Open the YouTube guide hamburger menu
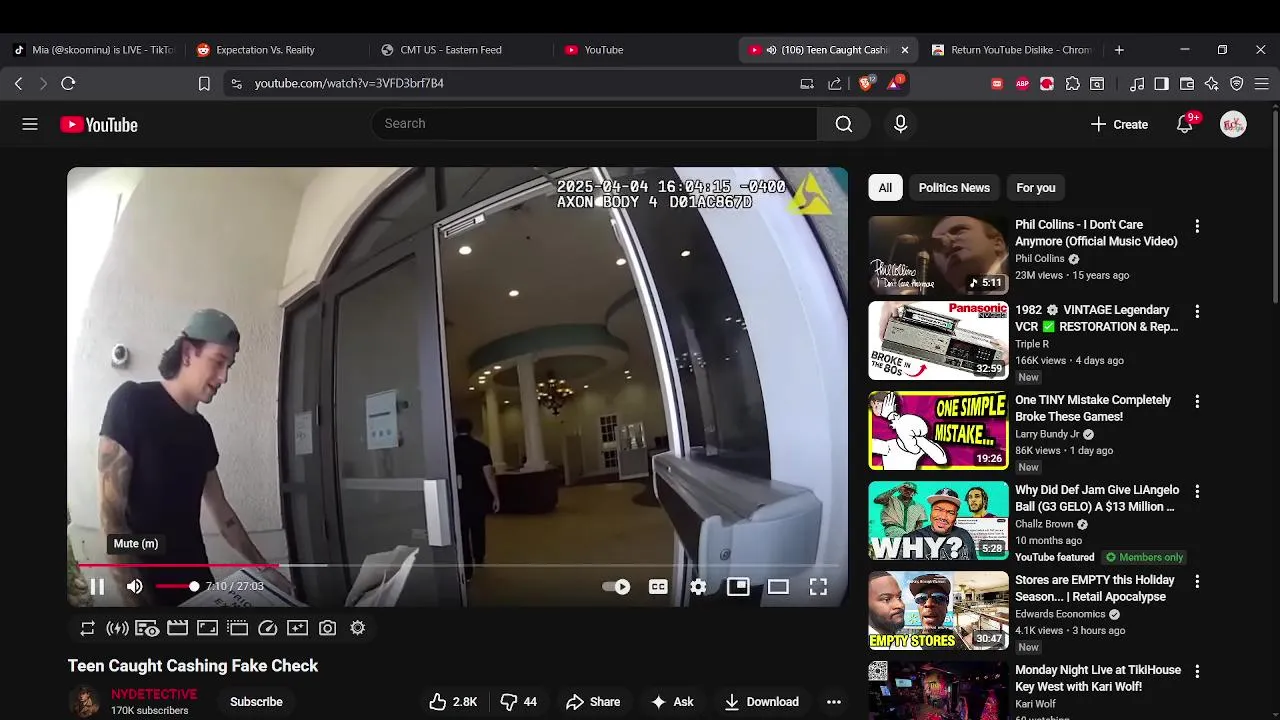The width and height of the screenshot is (1280, 720). (30, 124)
